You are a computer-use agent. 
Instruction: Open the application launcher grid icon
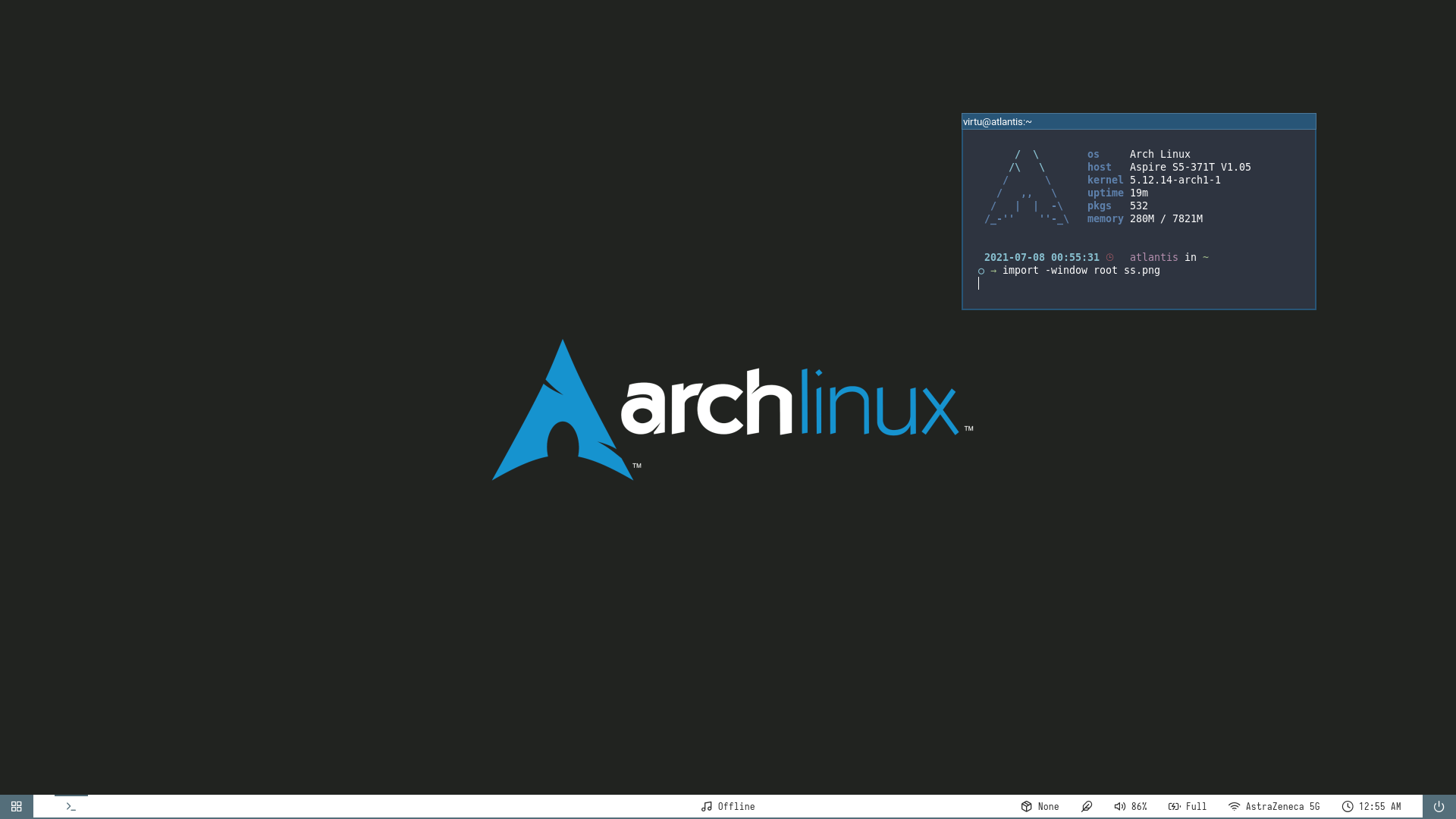click(x=15, y=806)
